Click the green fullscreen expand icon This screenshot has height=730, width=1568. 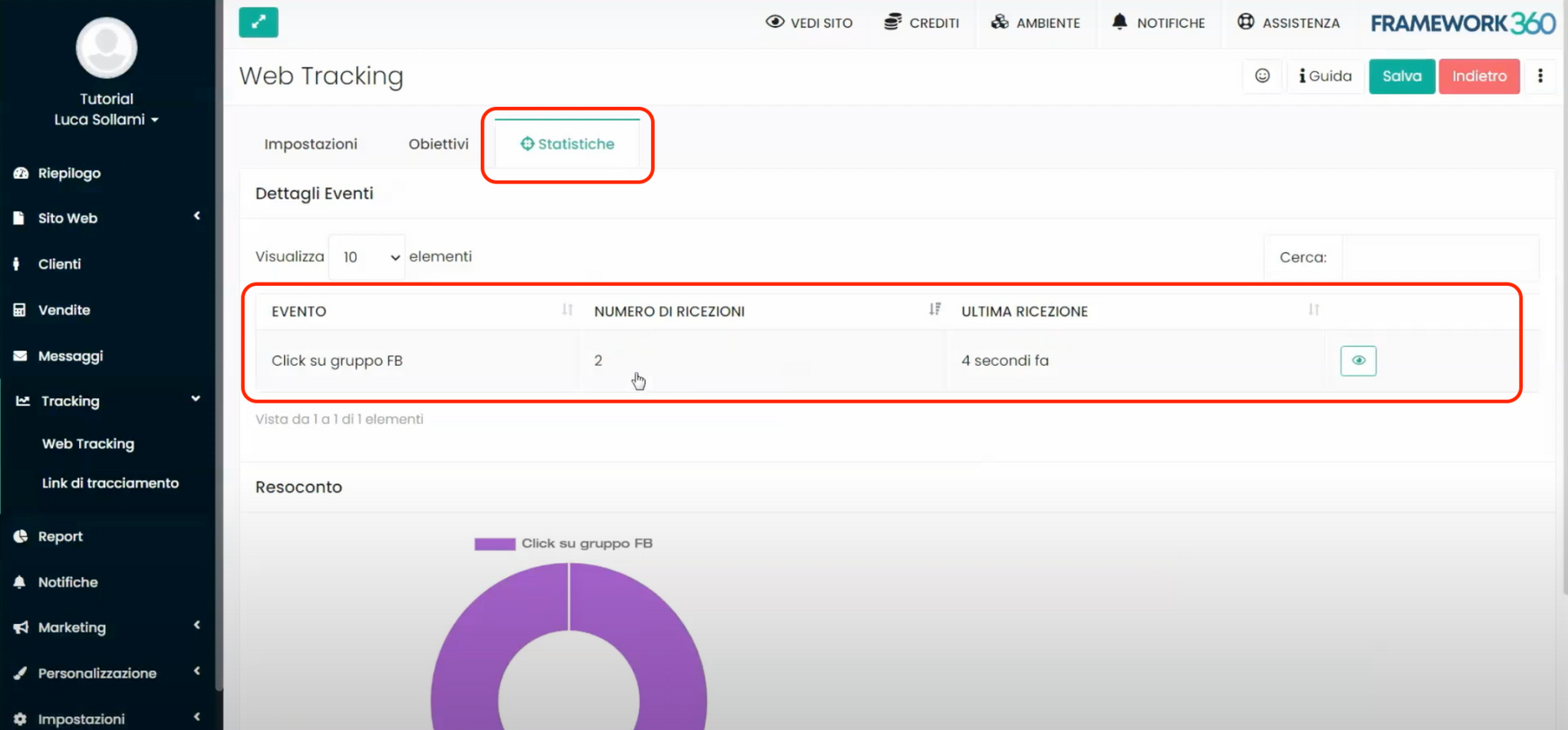coord(258,22)
